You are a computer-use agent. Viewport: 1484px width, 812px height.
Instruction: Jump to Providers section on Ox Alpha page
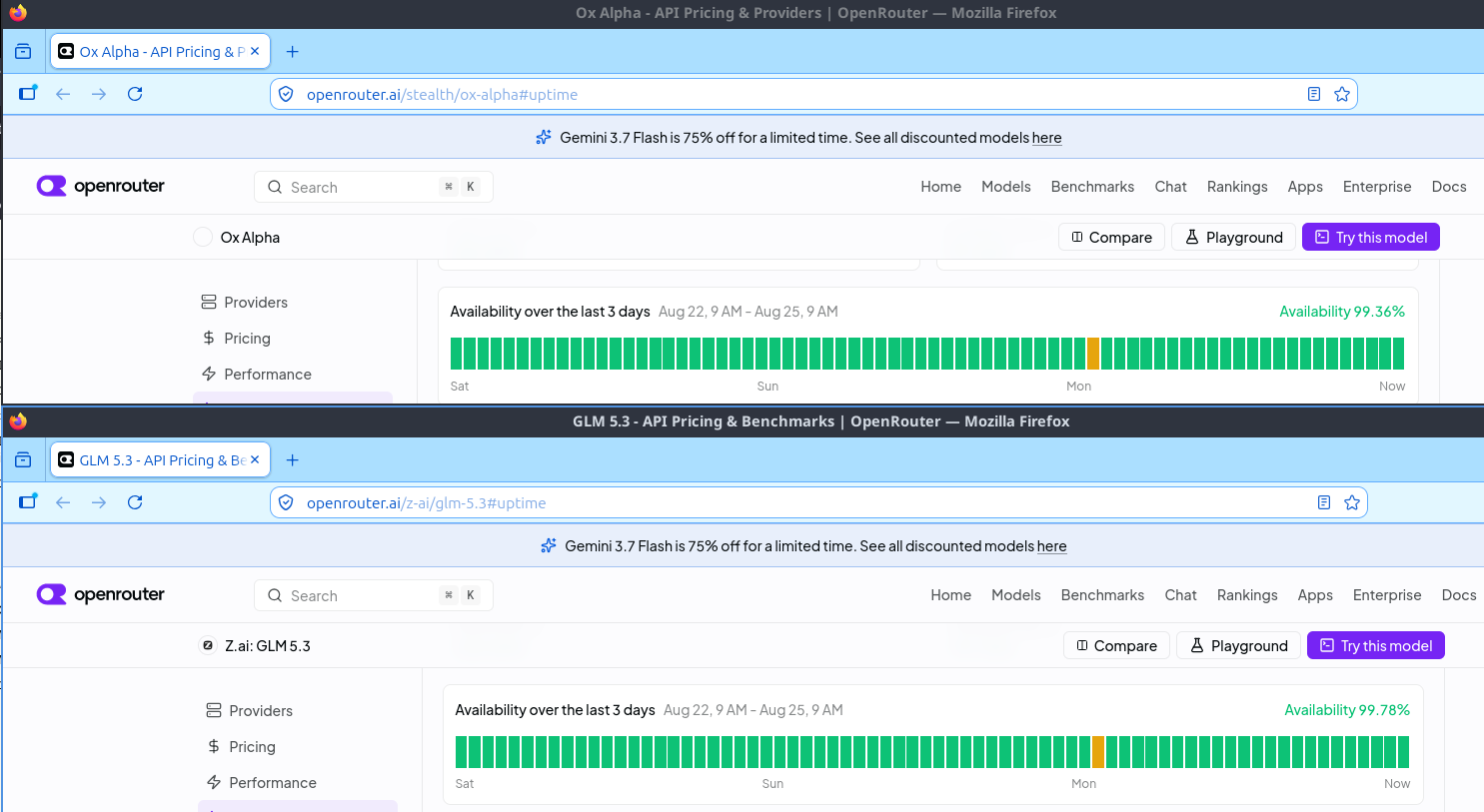245,303
